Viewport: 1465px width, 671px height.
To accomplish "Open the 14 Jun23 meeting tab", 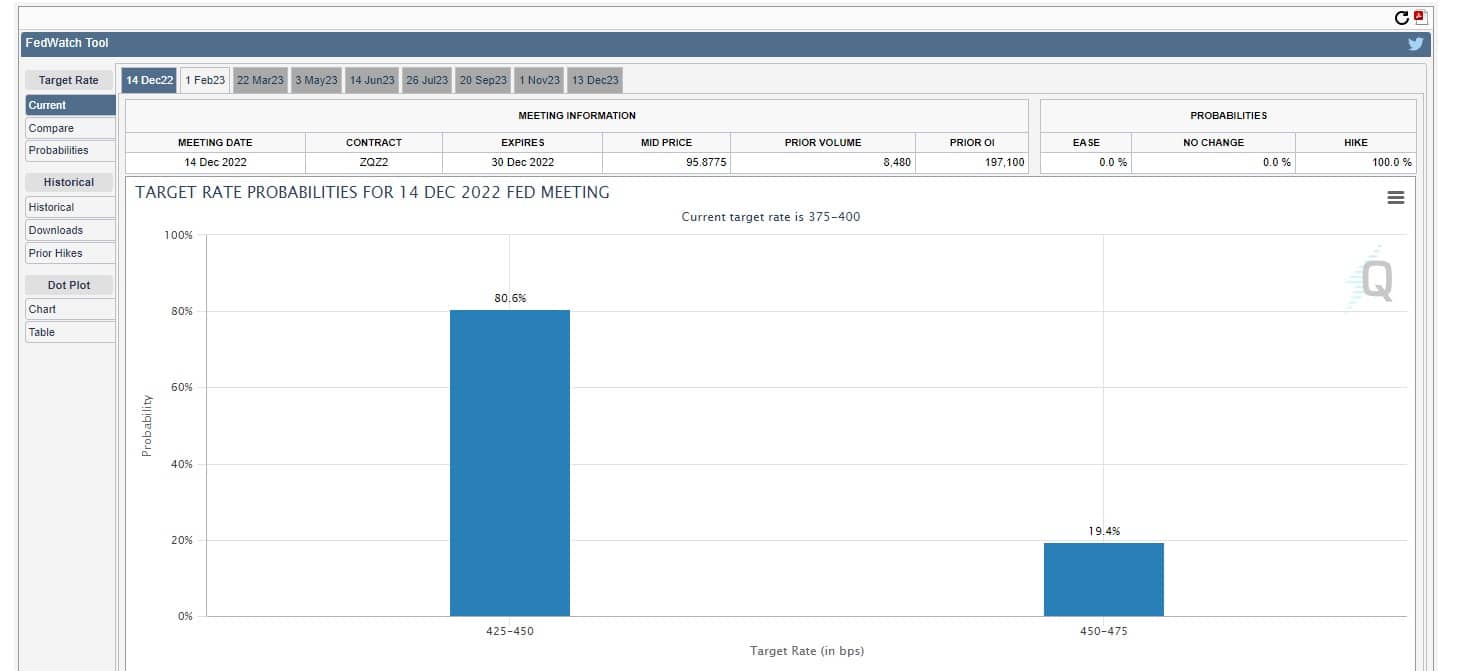I will pyautogui.click(x=372, y=80).
